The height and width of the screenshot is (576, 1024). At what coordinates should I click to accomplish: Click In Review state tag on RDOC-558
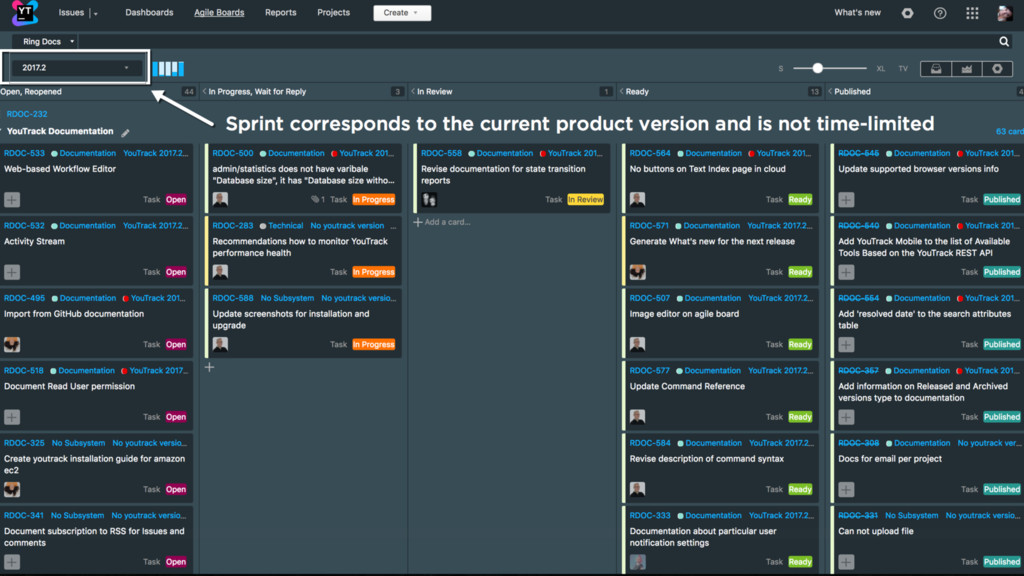point(585,199)
